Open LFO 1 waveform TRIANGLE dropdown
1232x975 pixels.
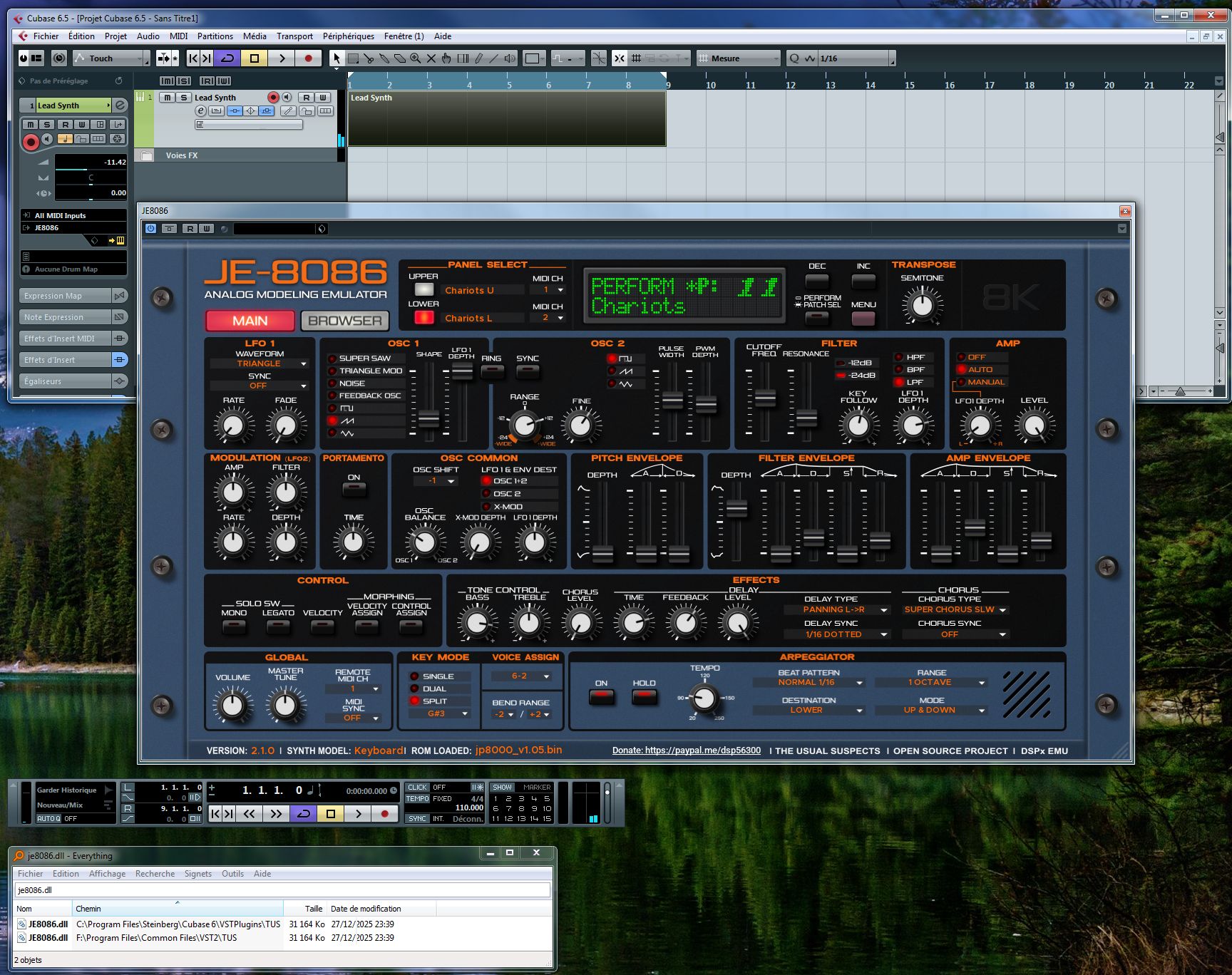click(260, 363)
